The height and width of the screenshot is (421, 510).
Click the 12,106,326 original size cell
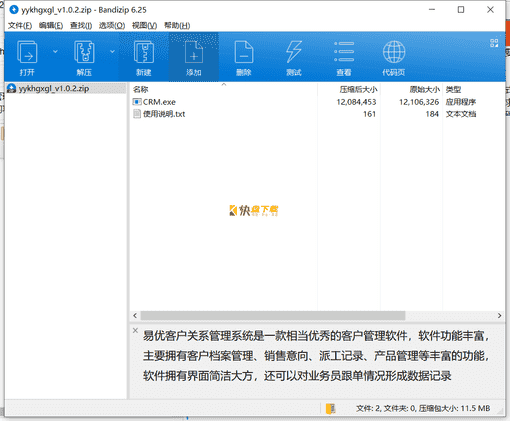tap(419, 102)
